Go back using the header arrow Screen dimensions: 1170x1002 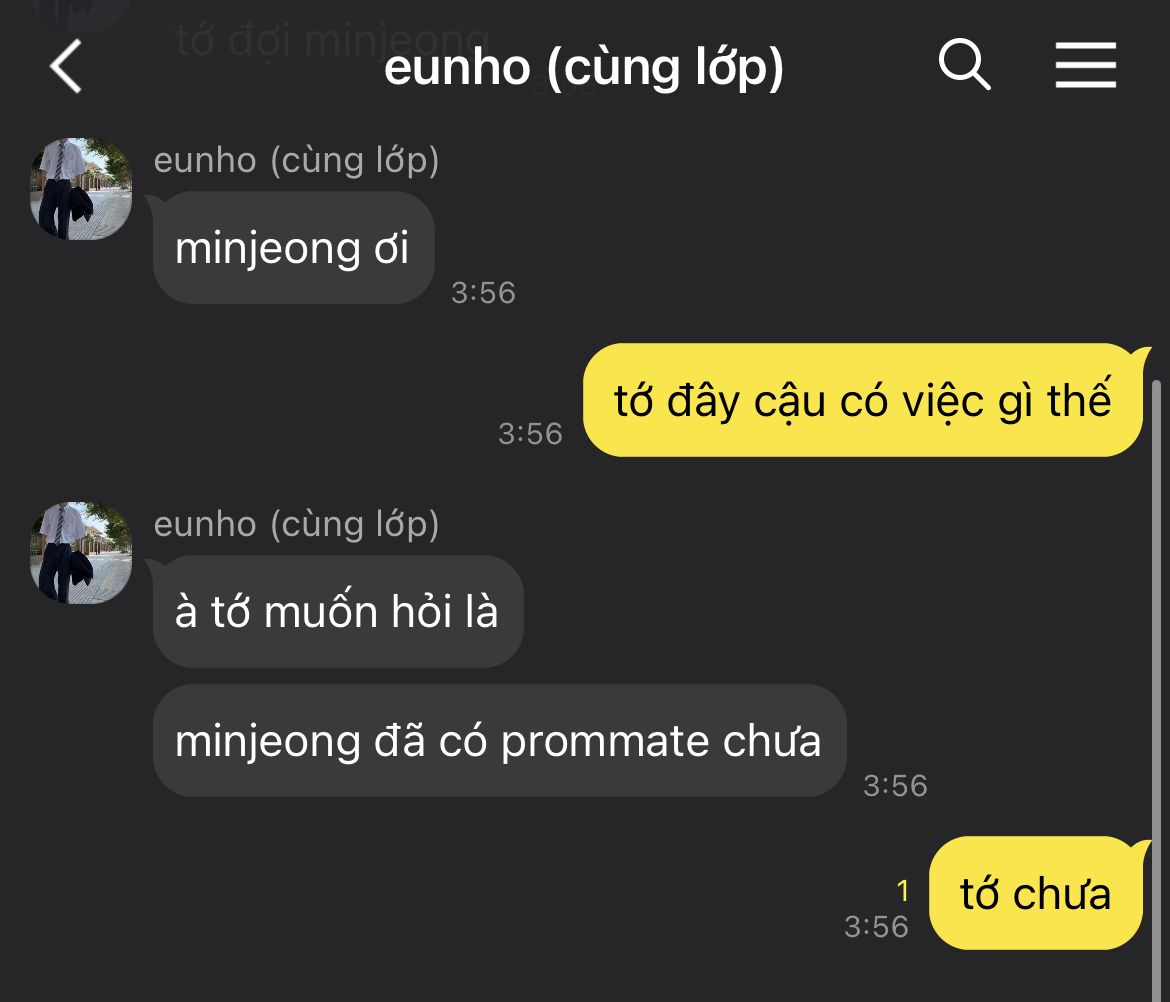66,66
